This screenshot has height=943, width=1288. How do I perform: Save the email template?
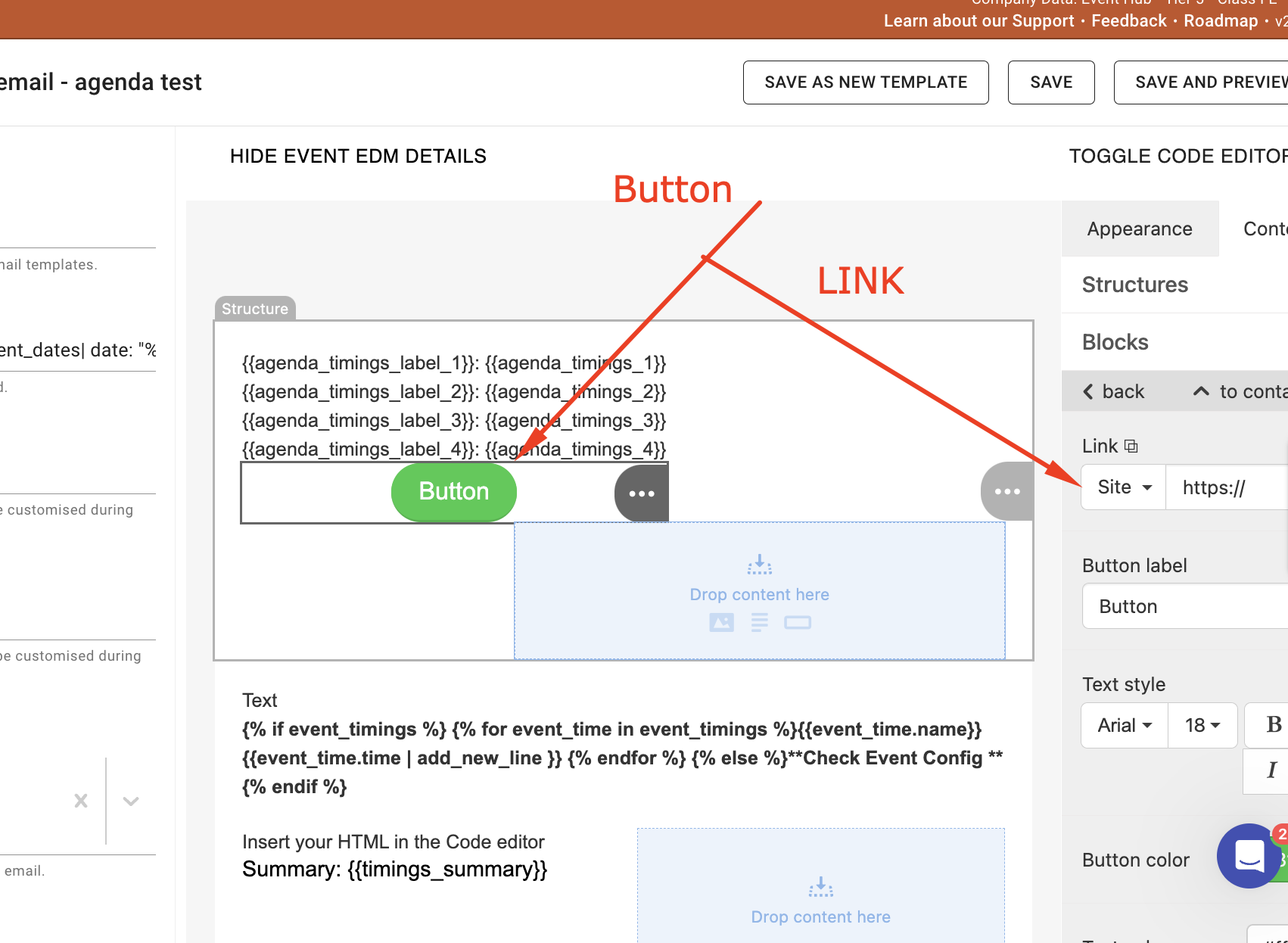click(1051, 82)
